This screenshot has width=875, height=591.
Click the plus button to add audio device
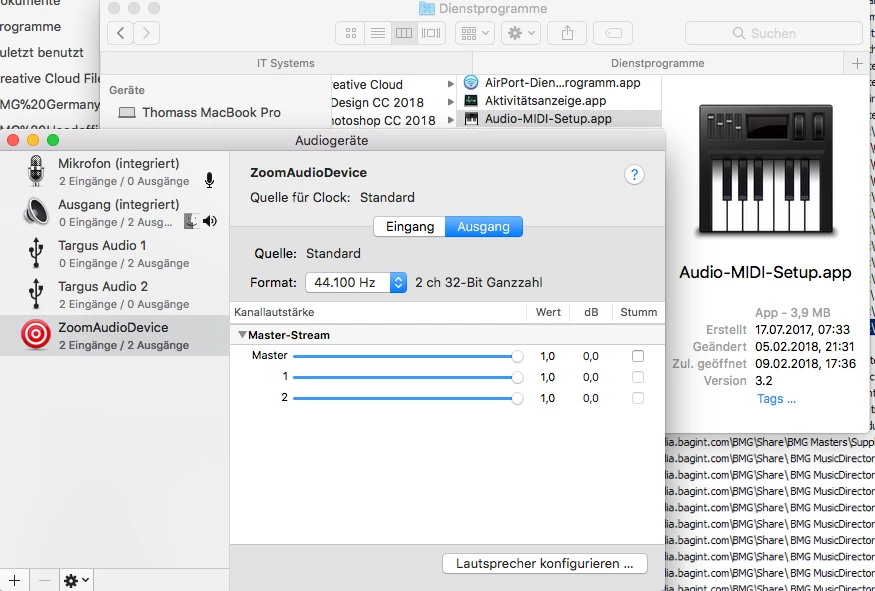click(15, 580)
